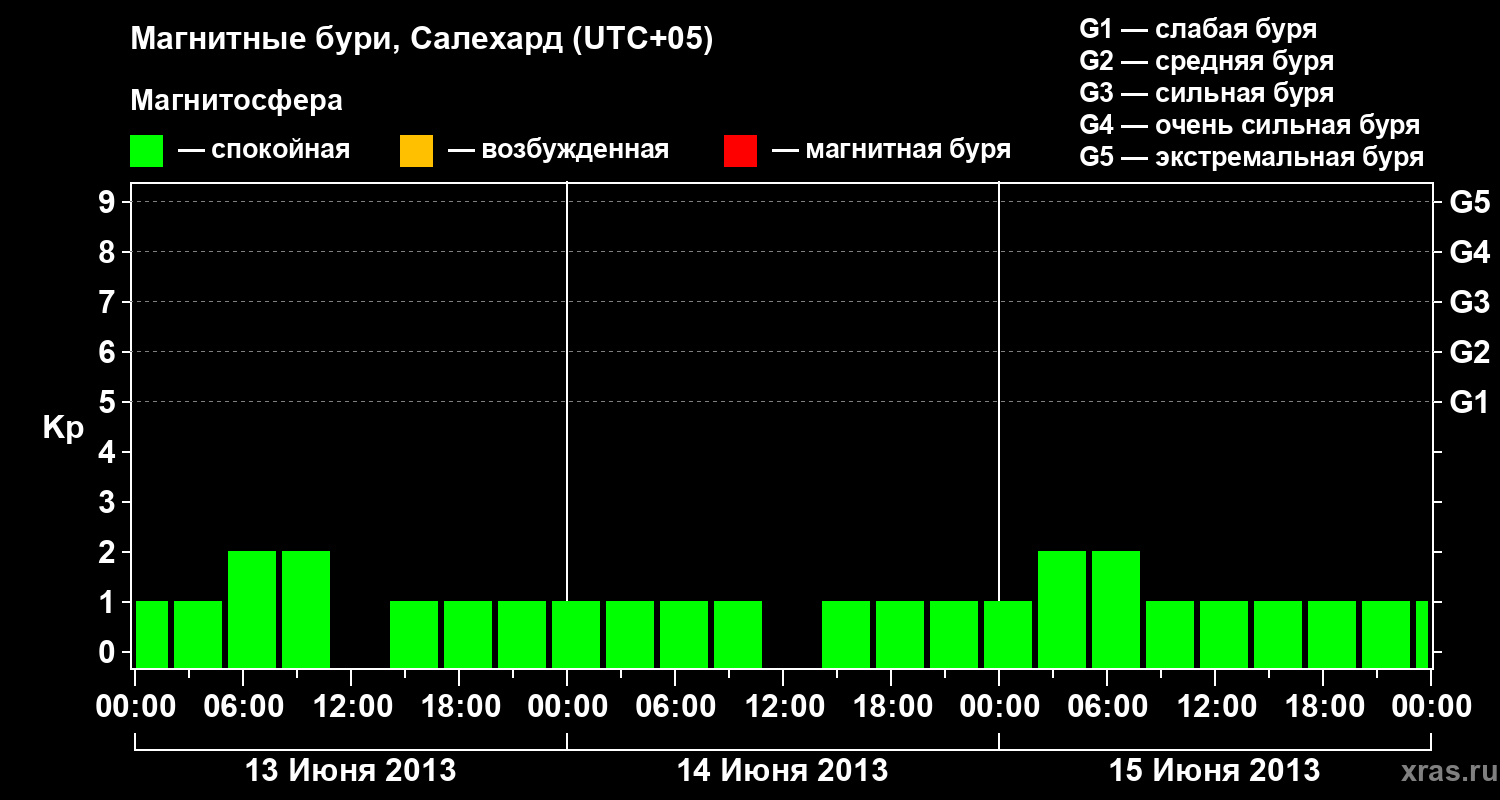Click the G4 label on right axis
Image resolution: width=1500 pixels, height=800 pixels.
[1469, 252]
